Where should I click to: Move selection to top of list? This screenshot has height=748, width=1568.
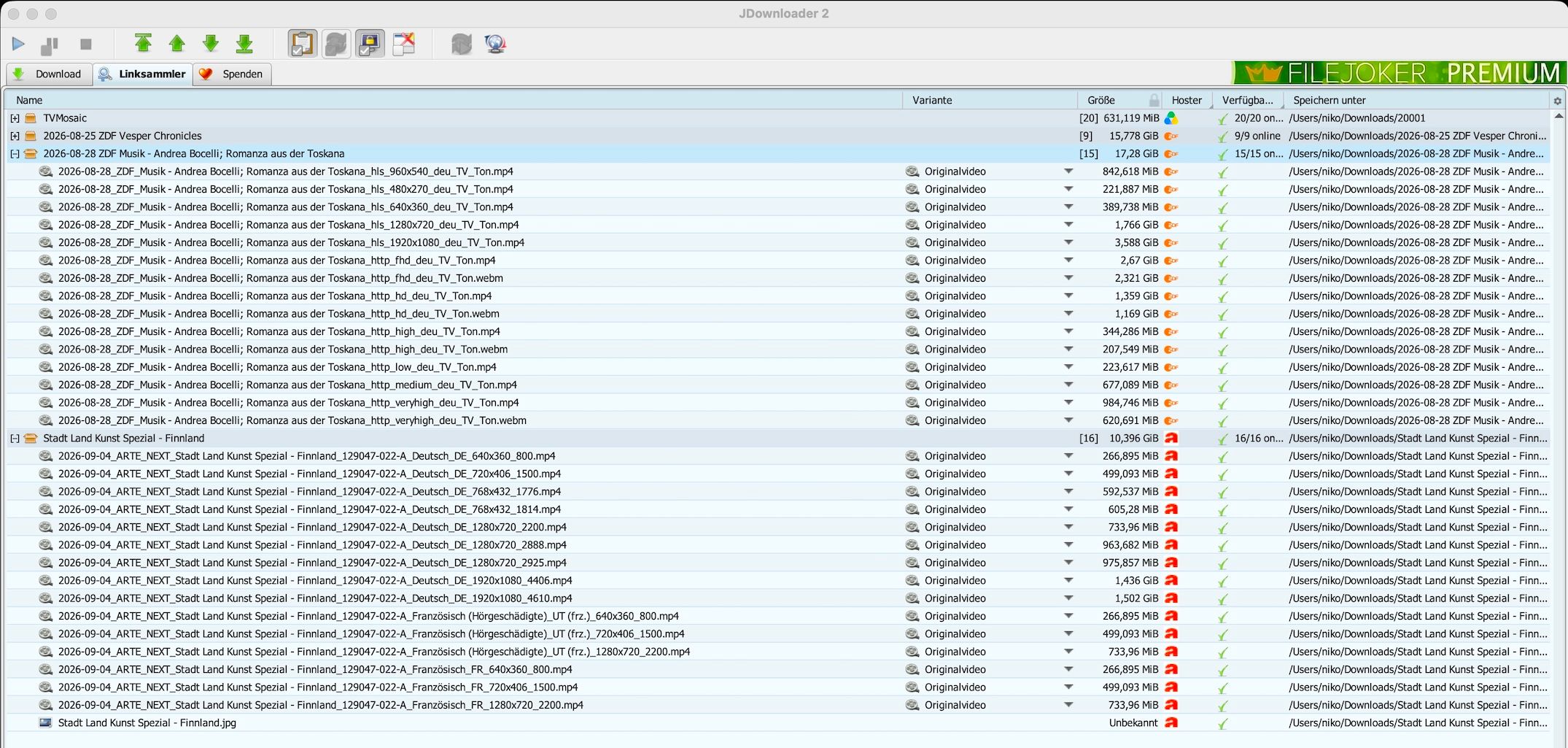pos(143,44)
